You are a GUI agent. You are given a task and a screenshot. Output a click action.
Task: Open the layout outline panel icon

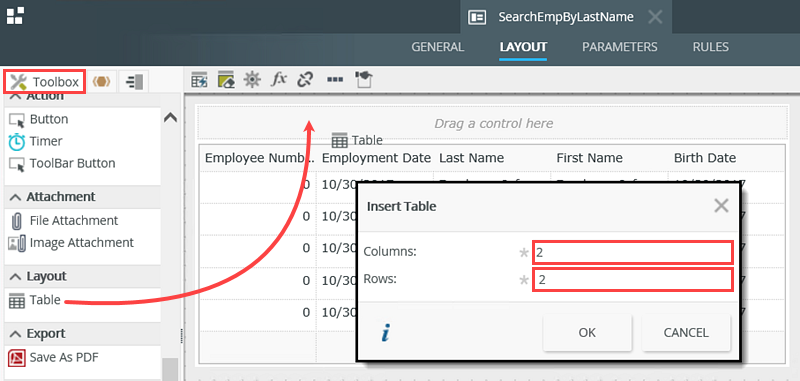[134, 82]
